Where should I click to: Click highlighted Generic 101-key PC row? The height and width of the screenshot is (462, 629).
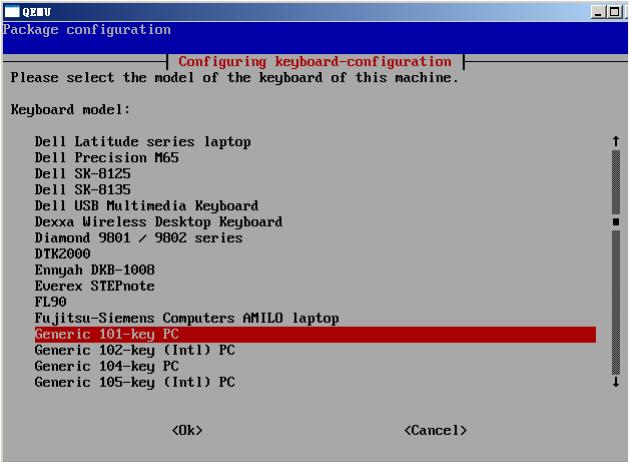315,334
